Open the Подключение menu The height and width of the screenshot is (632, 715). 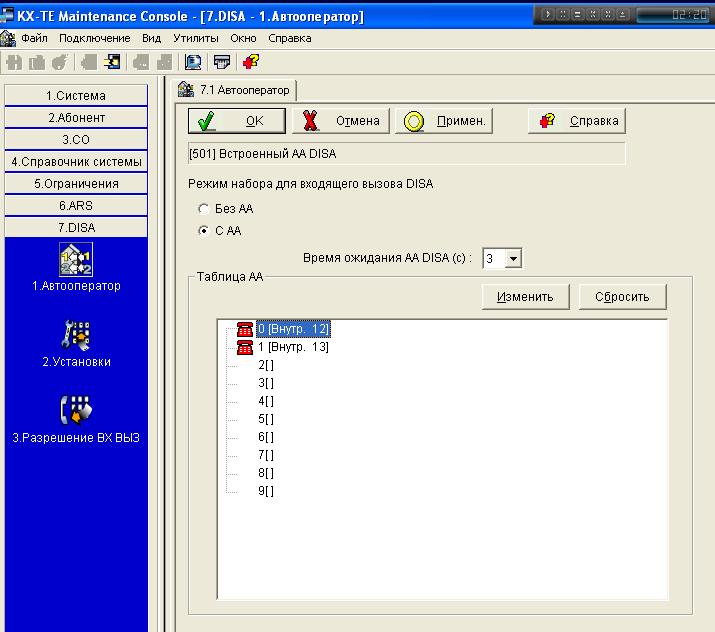pos(95,38)
